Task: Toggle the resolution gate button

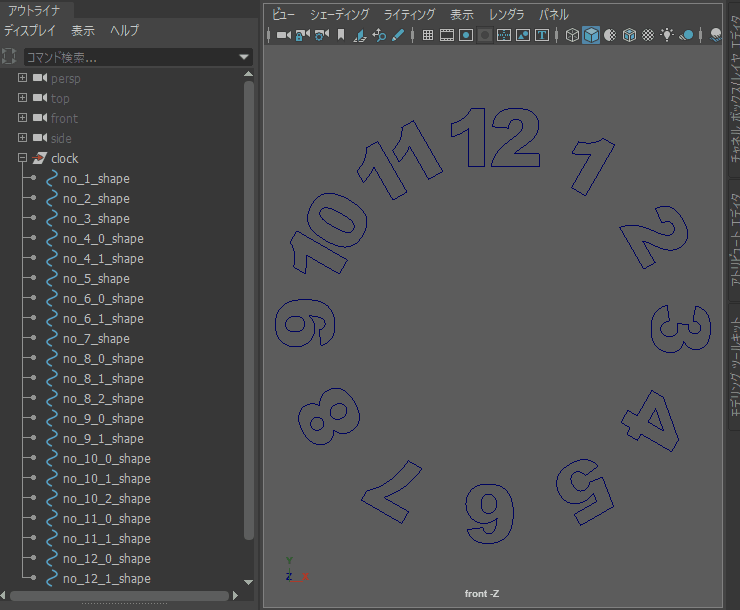Action: pos(466,35)
